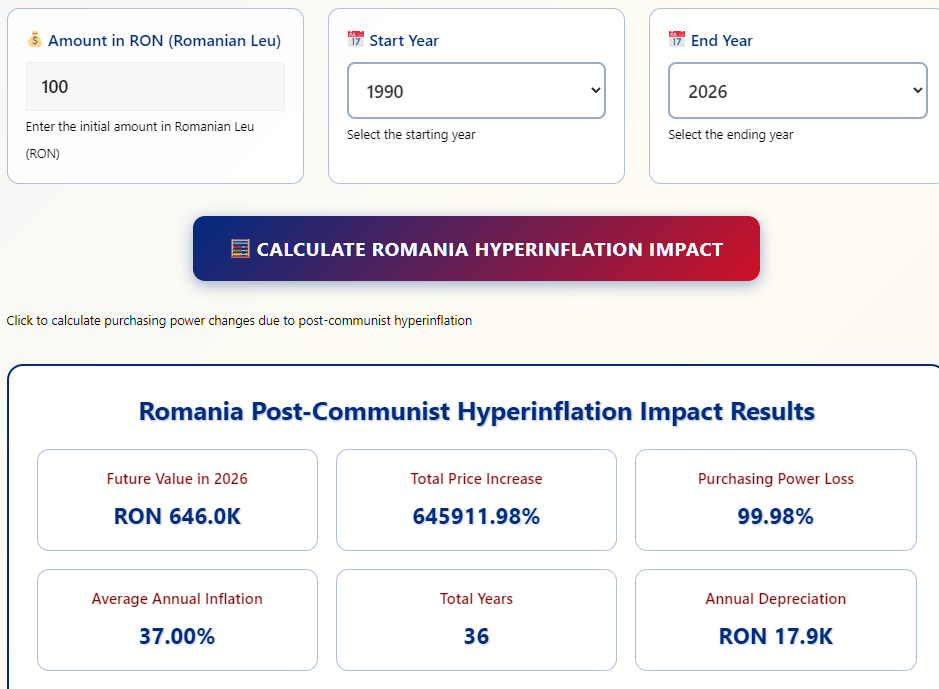Viewport: 939px width, 689px height.
Task: Click the 'Annual Depreciation' label
Action: click(776, 599)
